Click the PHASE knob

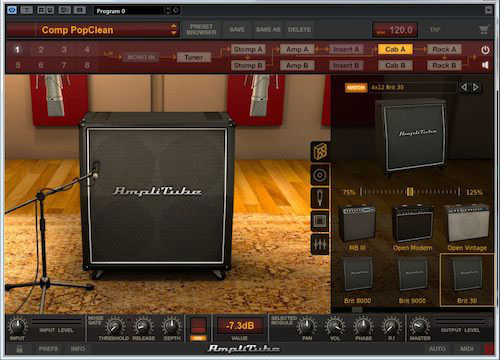coord(363,327)
